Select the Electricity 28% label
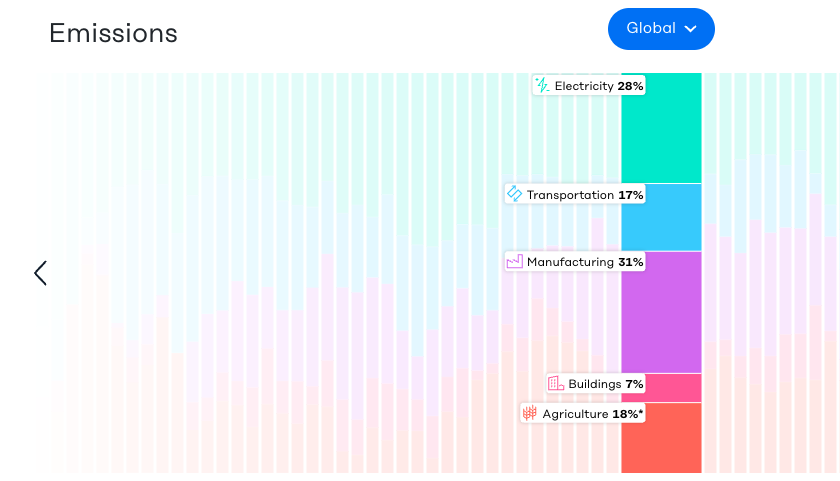Image resolution: width=840 pixels, height=481 pixels. [x=598, y=86]
